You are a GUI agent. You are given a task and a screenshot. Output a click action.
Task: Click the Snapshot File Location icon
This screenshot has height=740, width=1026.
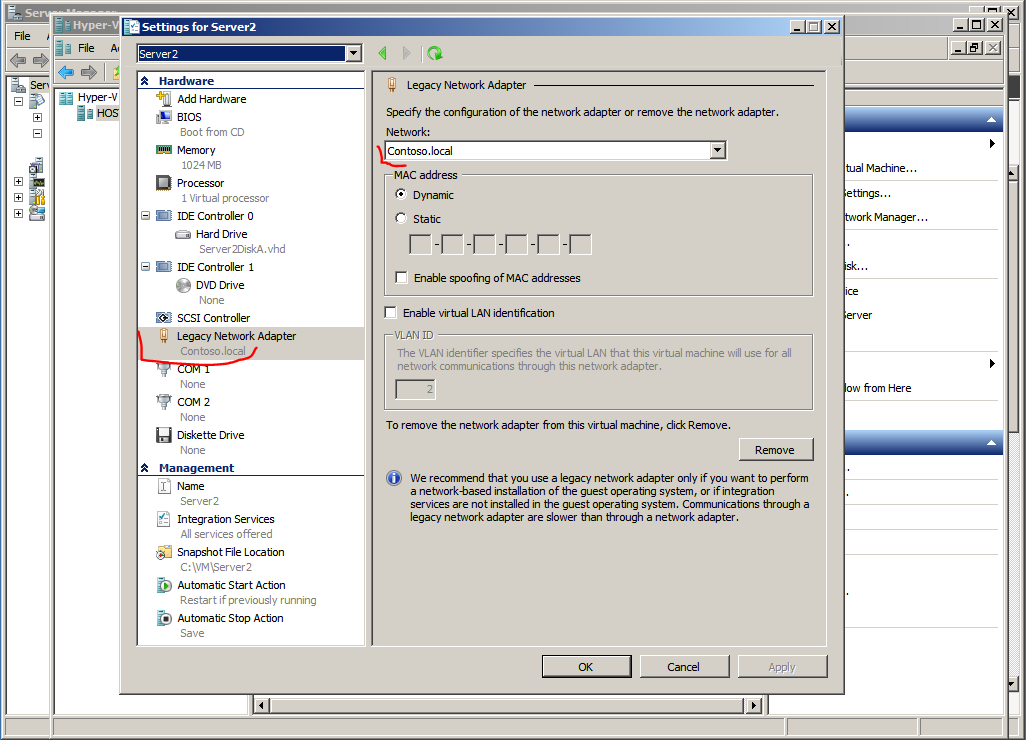(164, 552)
